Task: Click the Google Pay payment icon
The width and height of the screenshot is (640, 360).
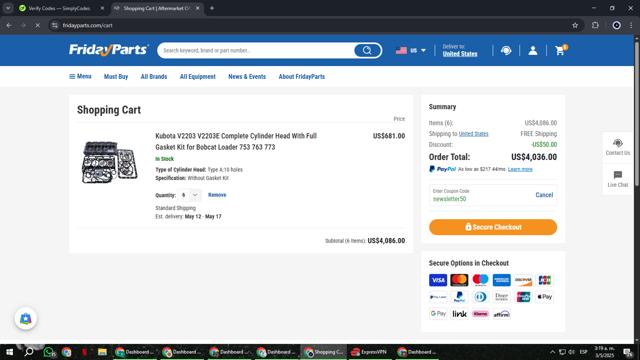Action: (438, 314)
